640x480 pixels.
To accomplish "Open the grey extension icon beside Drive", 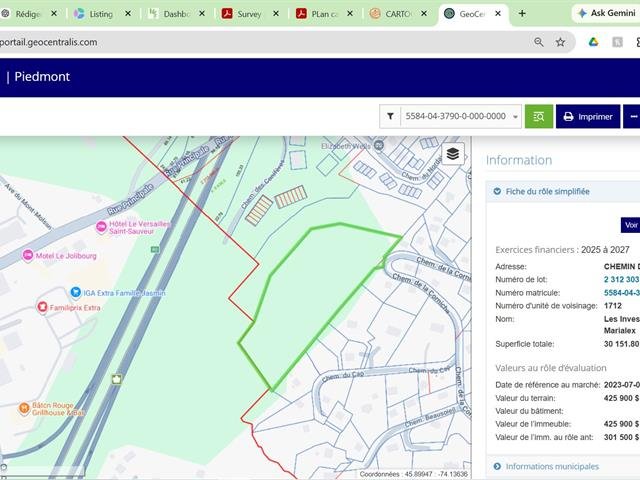I will pyautogui.click(x=617, y=42).
